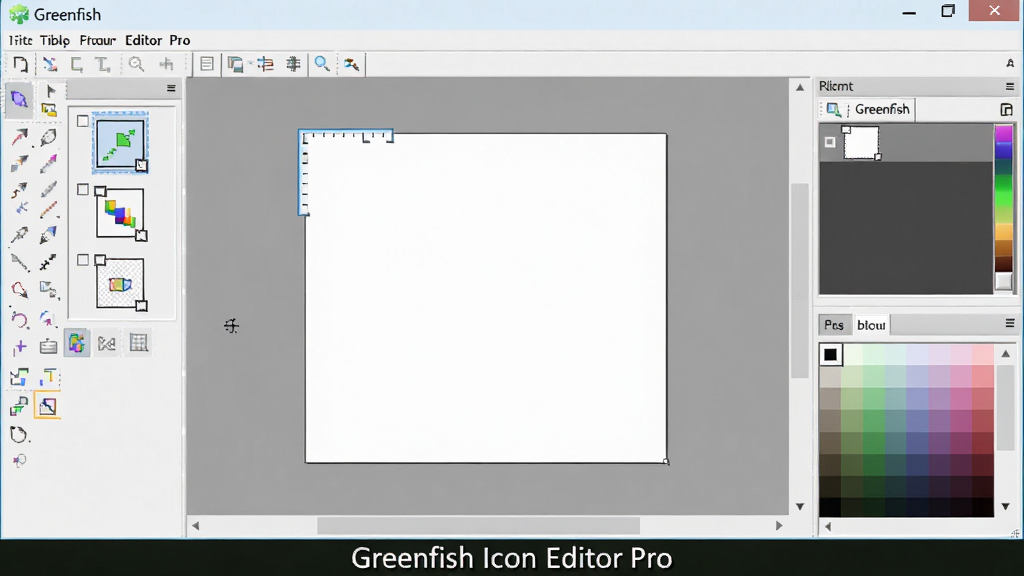Click canvas vertical scrollbar down arrow

coord(800,507)
